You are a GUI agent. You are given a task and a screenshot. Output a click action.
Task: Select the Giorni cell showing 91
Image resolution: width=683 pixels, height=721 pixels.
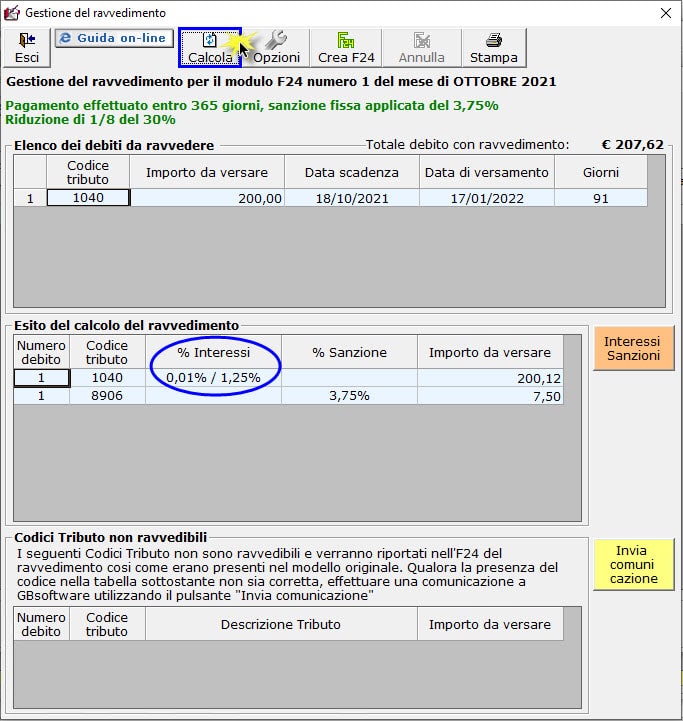pyautogui.click(x=601, y=198)
